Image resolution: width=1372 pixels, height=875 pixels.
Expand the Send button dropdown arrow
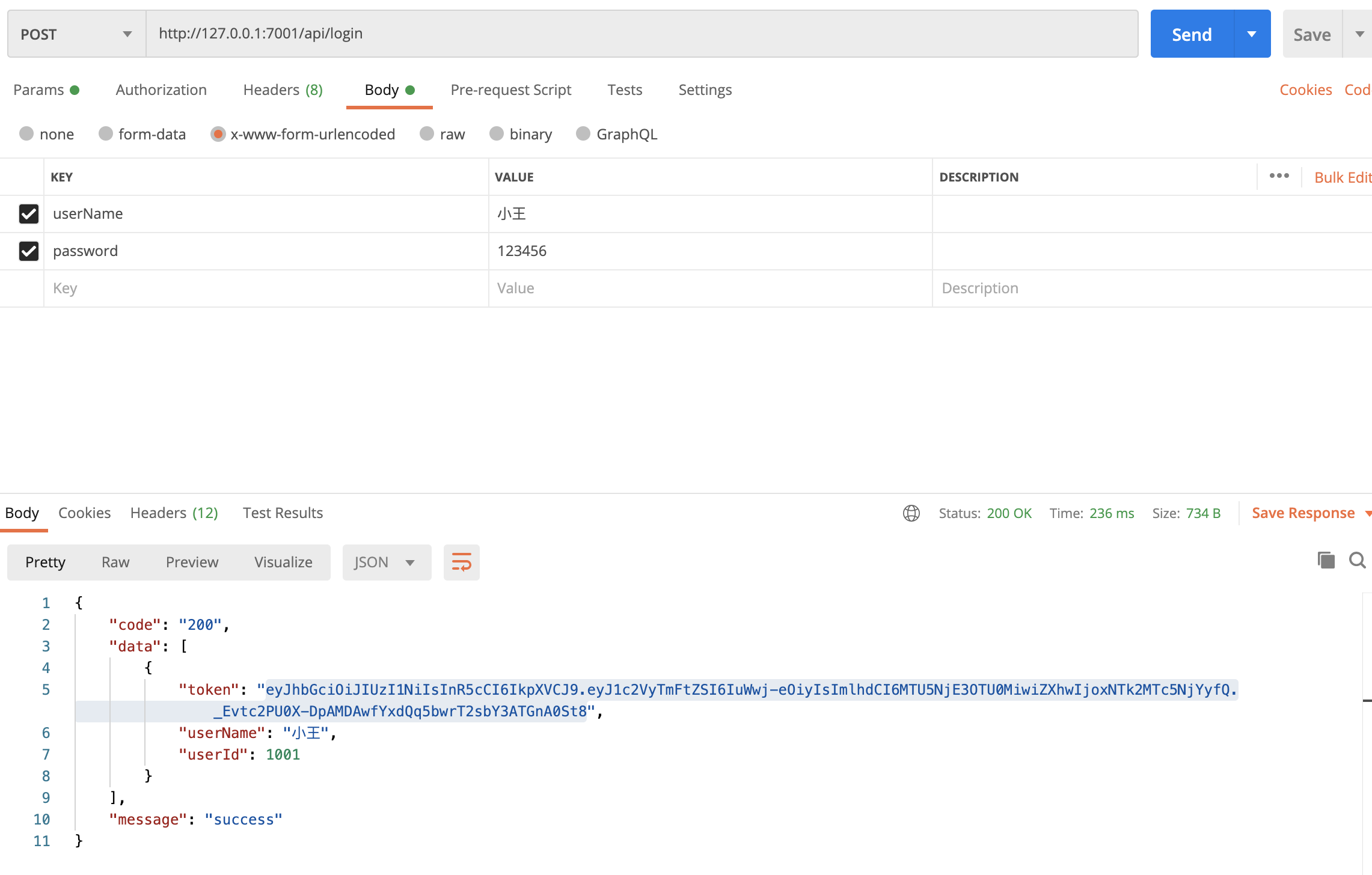point(1252,34)
